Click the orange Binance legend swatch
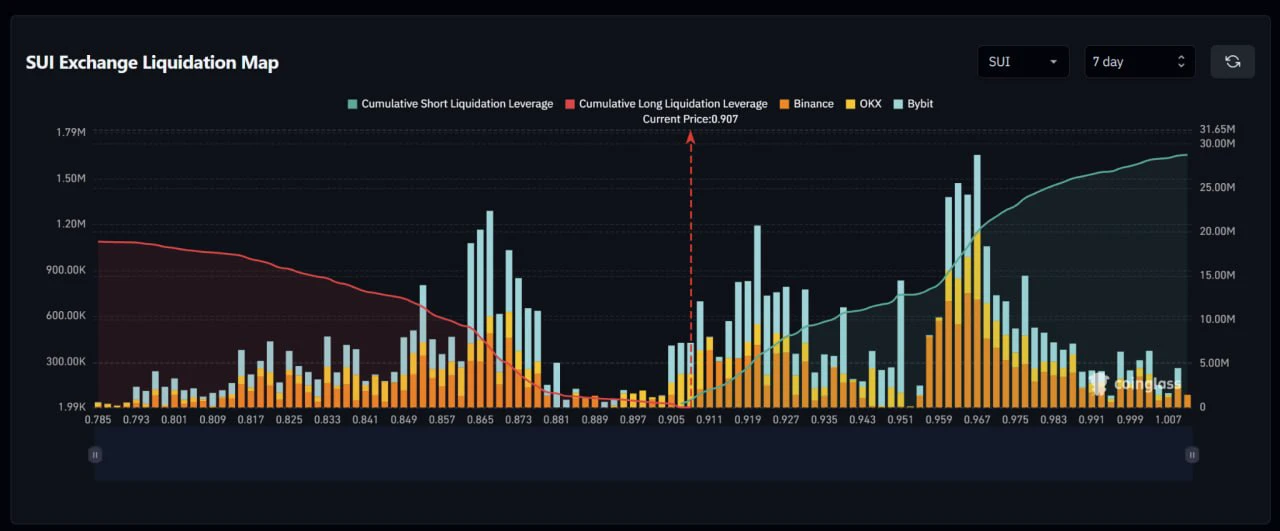This screenshot has height=531, width=1280. pyautogui.click(x=784, y=104)
